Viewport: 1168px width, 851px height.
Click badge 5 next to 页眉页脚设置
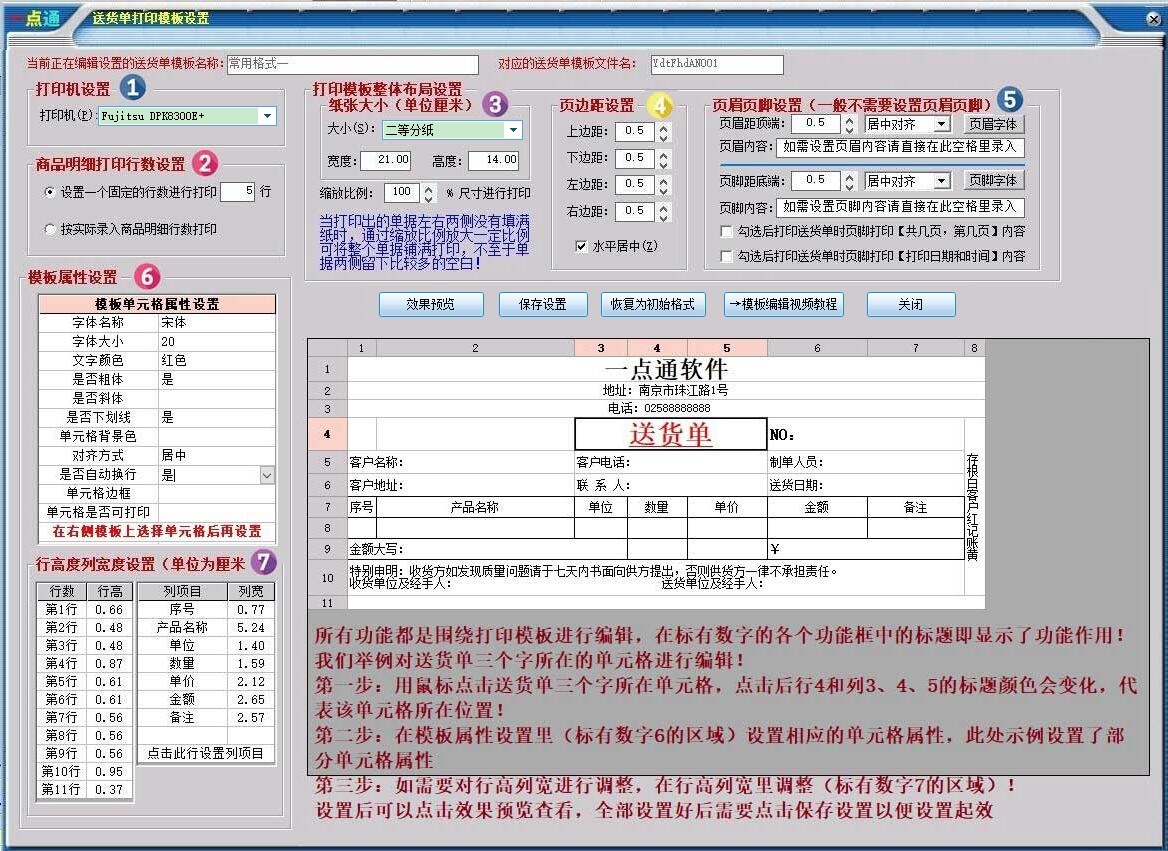[1012, 99]
